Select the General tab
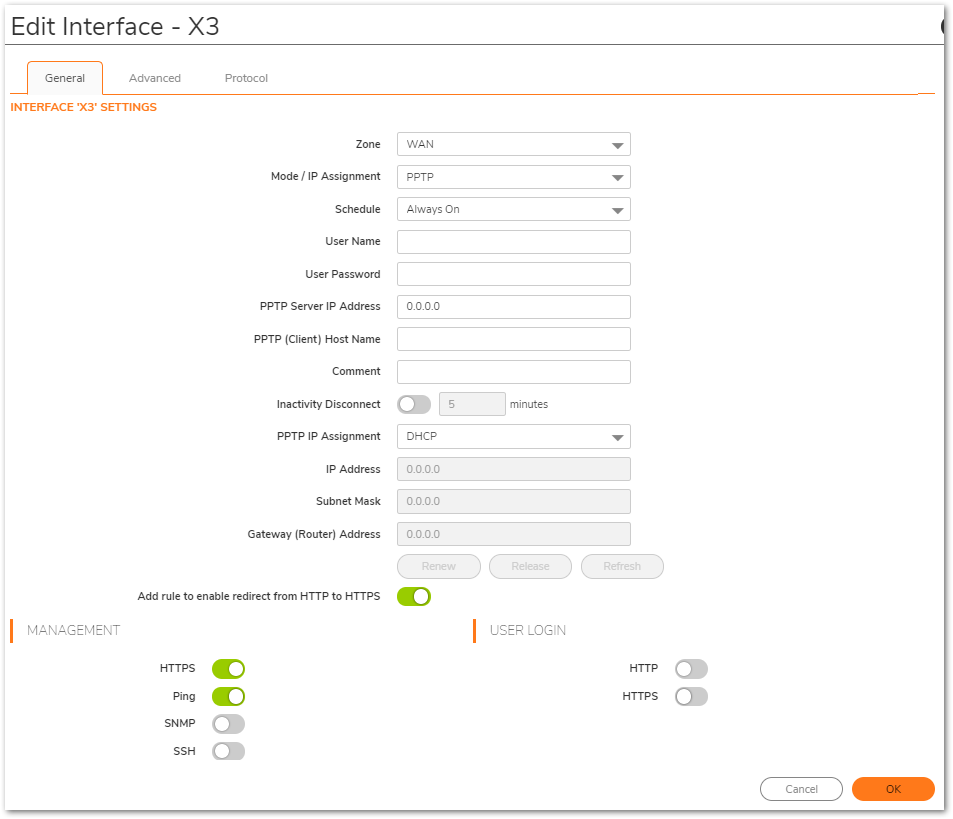The image size is (953, 819). coord(65,78)
